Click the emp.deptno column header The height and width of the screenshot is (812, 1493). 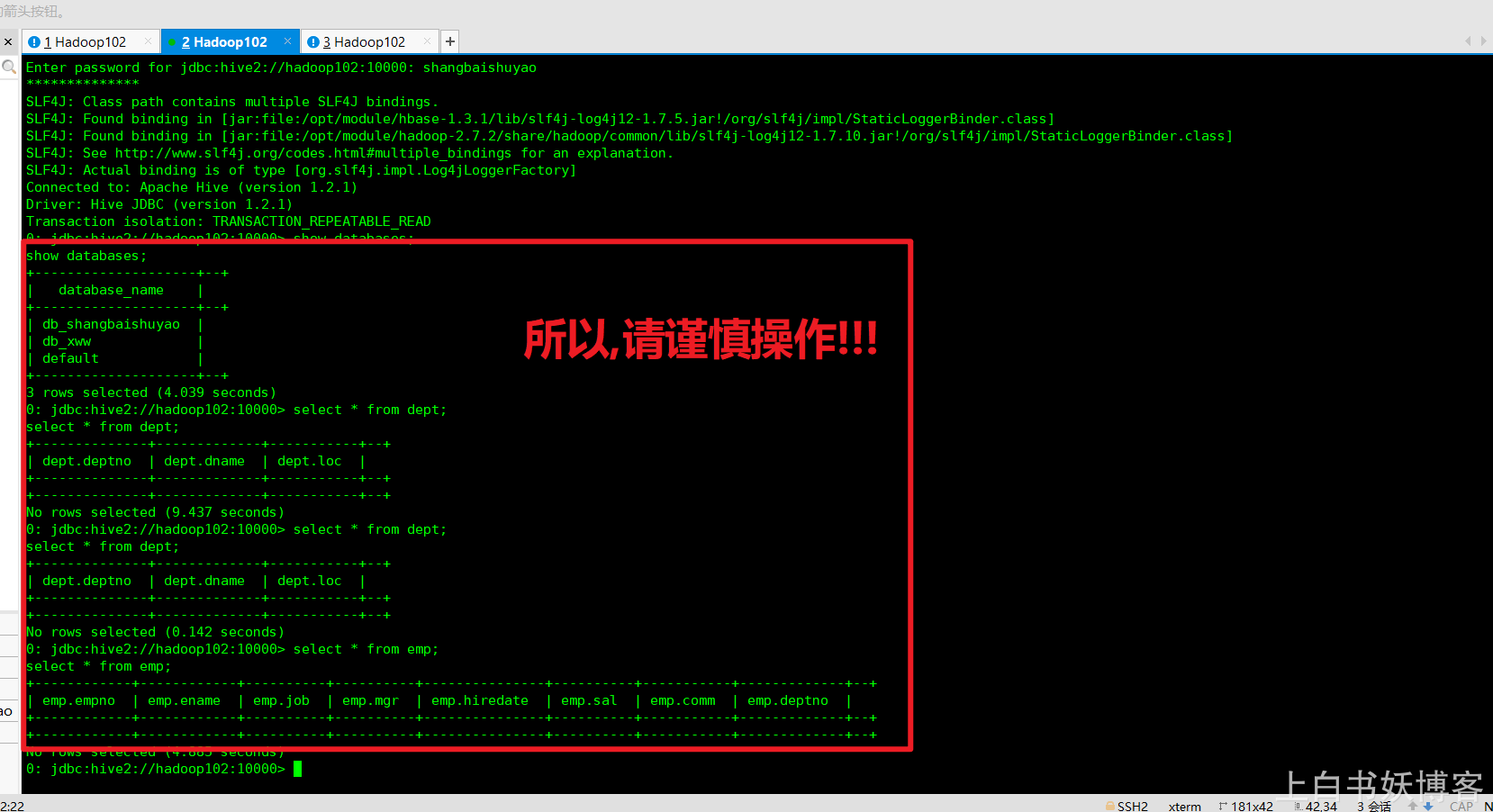[788, 700]
